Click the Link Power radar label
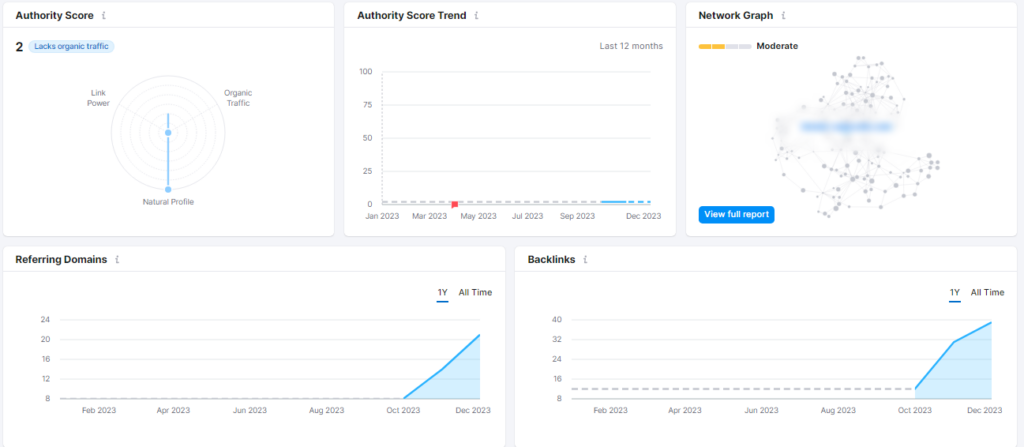The width and height of the screenshot is (1024, 447). point(99,98)
